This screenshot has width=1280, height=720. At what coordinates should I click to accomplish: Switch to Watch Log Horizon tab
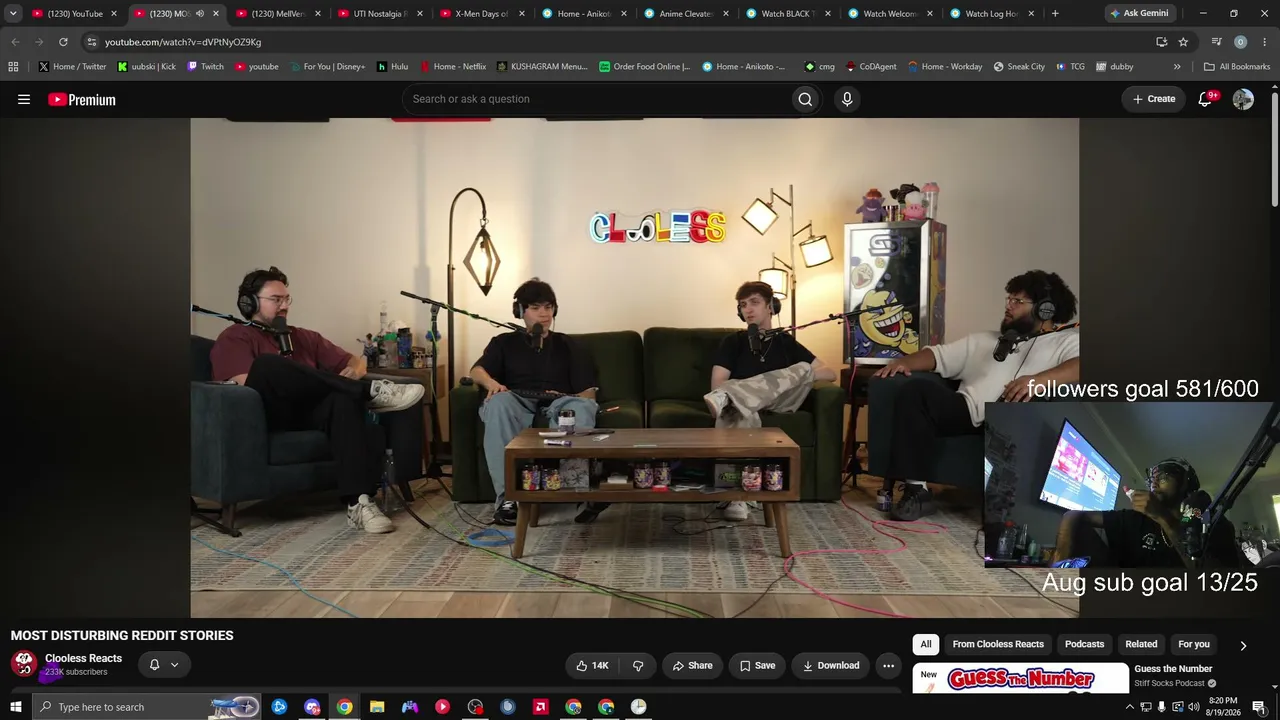pyautogui.click(x=991, y=14)
